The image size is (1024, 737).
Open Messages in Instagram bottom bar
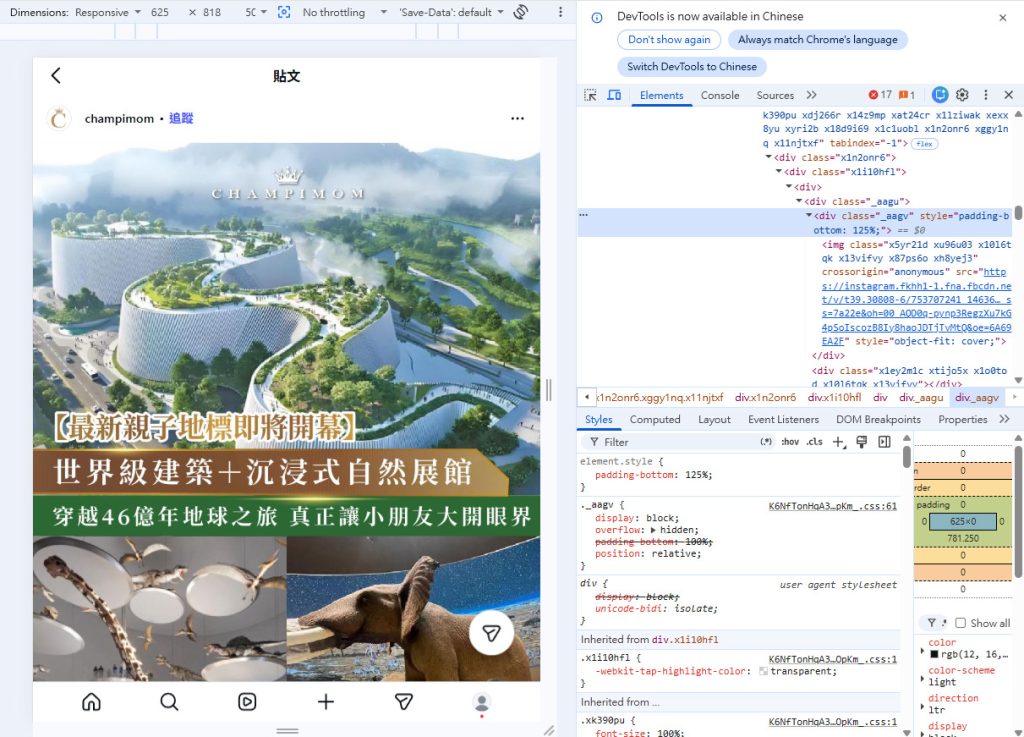point(404,702)
